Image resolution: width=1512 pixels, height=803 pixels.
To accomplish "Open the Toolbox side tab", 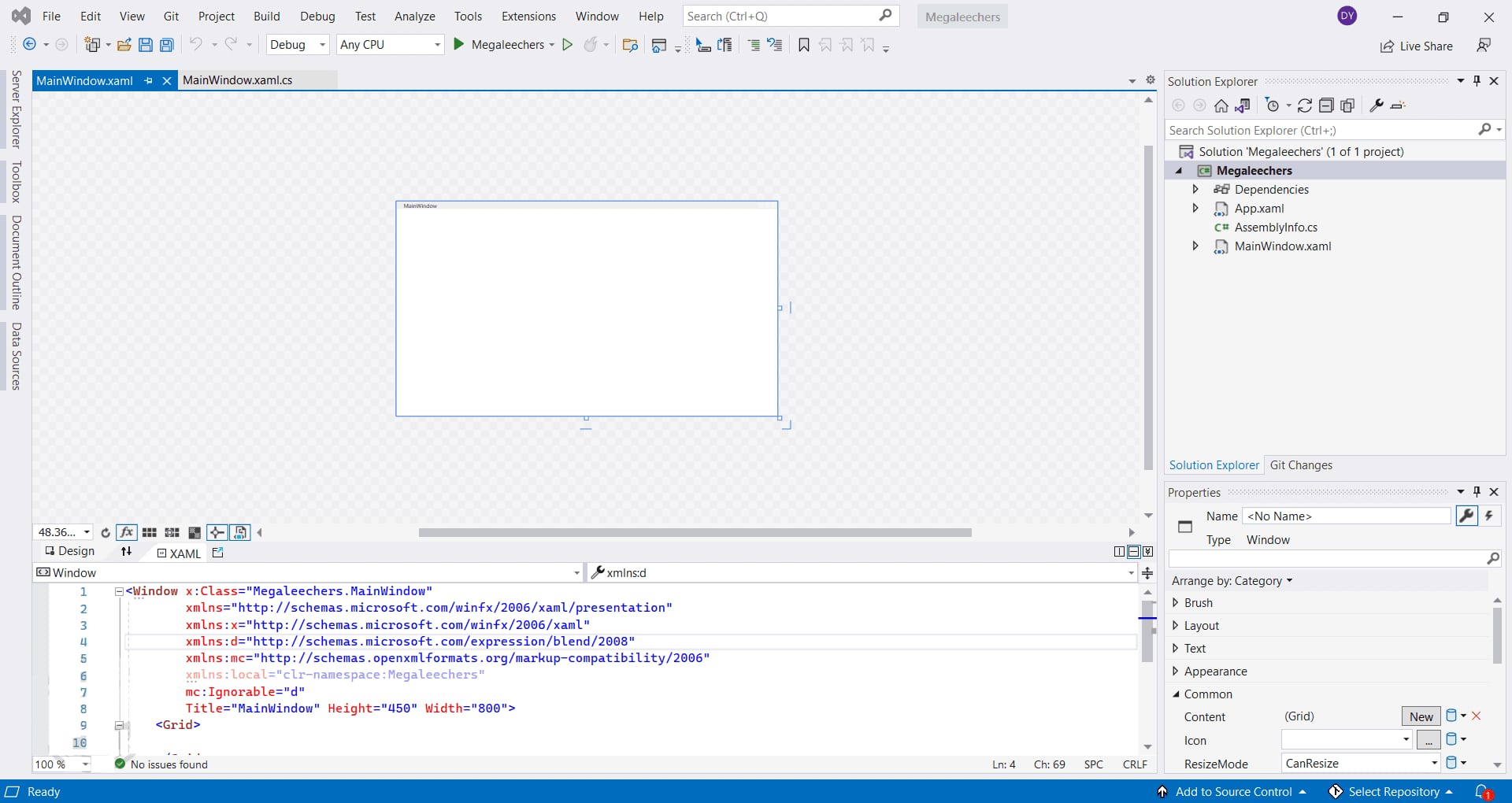I will [x=17, y=182].
